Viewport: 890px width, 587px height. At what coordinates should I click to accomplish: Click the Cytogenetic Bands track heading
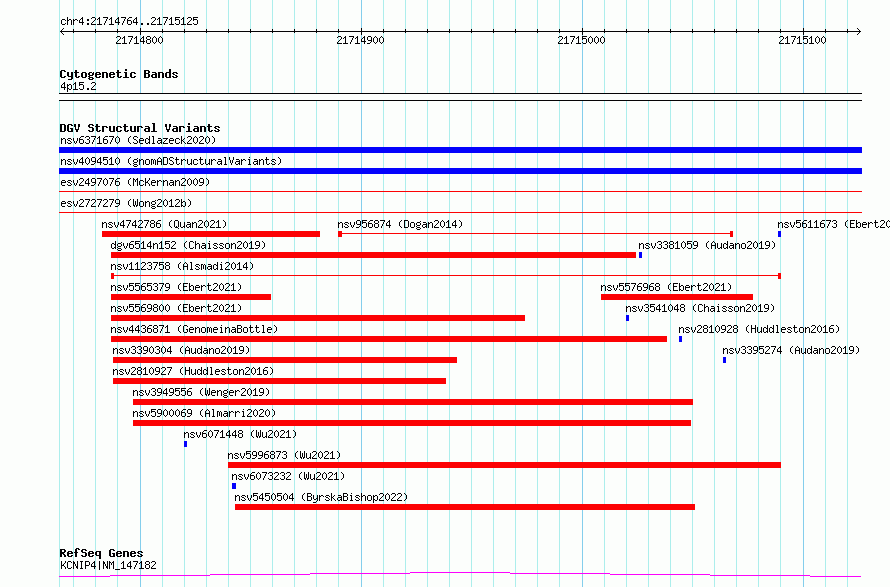pos(119,74)
